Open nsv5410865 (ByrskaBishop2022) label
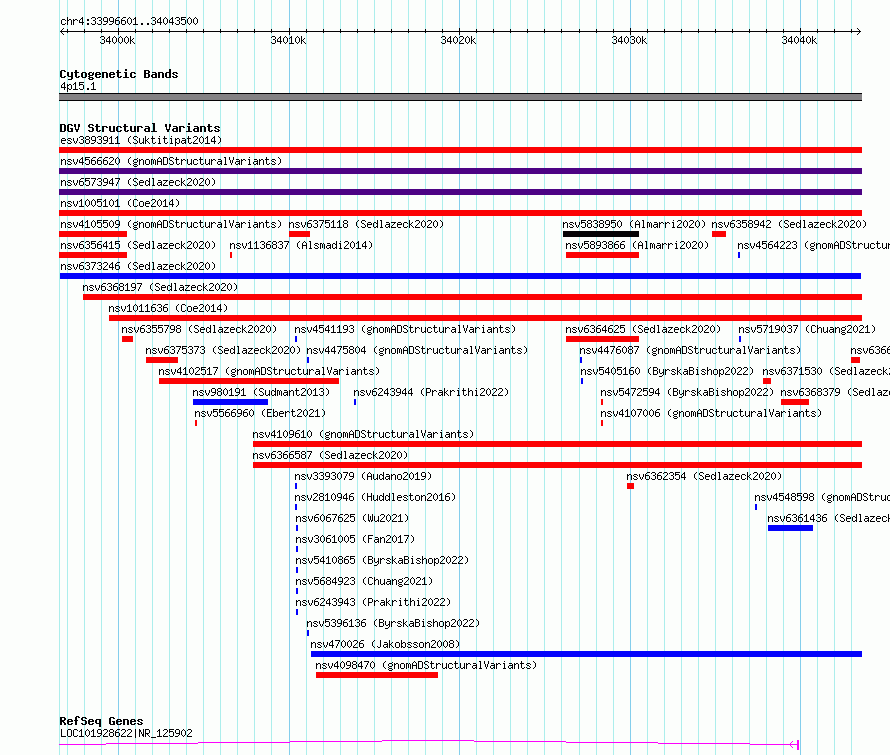 (382, 560)
